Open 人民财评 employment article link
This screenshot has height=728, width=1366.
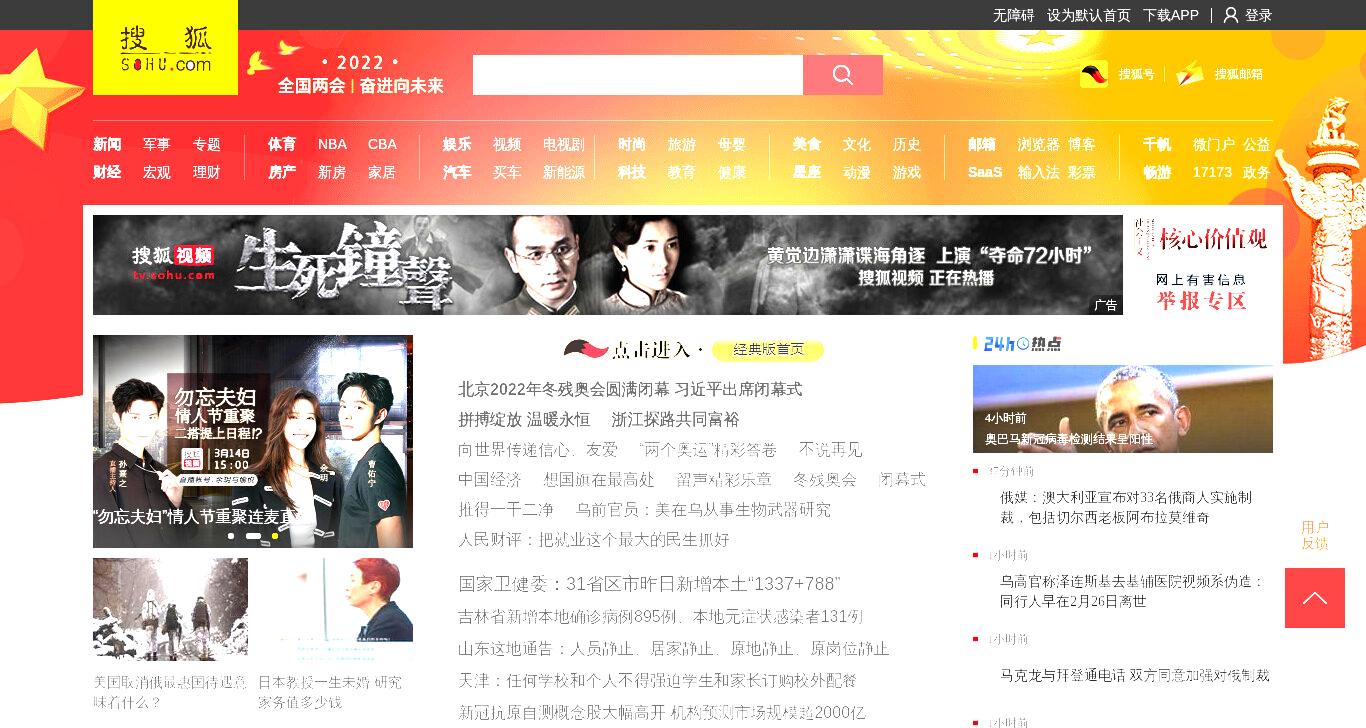pyautogui.click(x=594, y=539)
